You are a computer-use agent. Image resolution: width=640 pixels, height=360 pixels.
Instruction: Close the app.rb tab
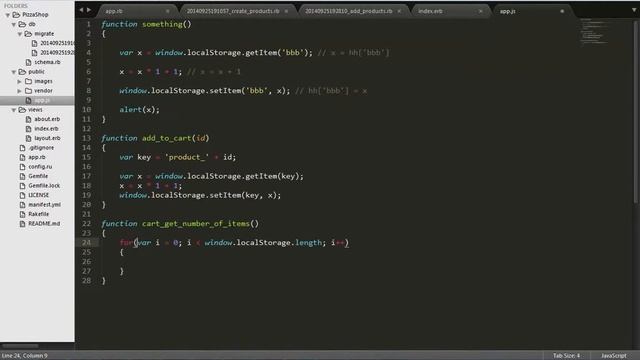pos(168,11)
